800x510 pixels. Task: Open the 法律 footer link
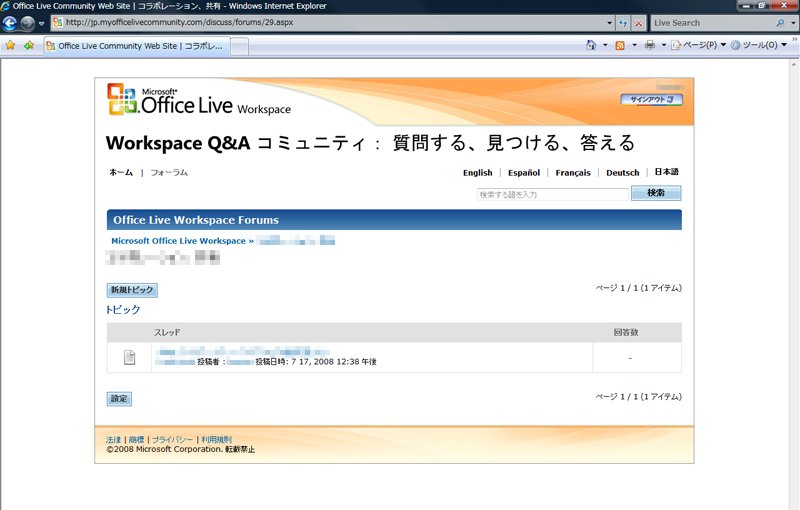113,439
